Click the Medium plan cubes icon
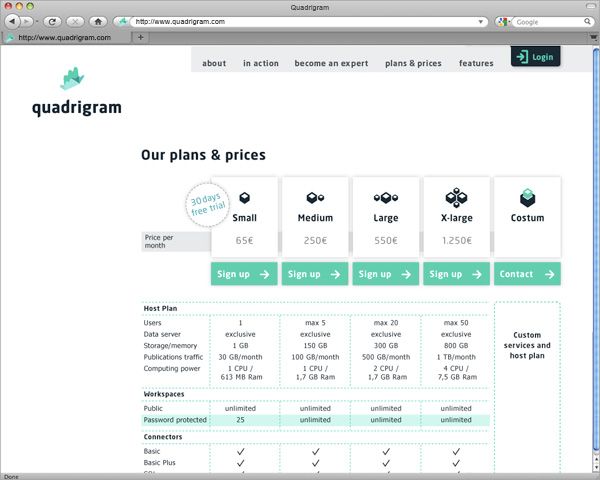Viewport: 600px width, 480px height. (315, 198)
